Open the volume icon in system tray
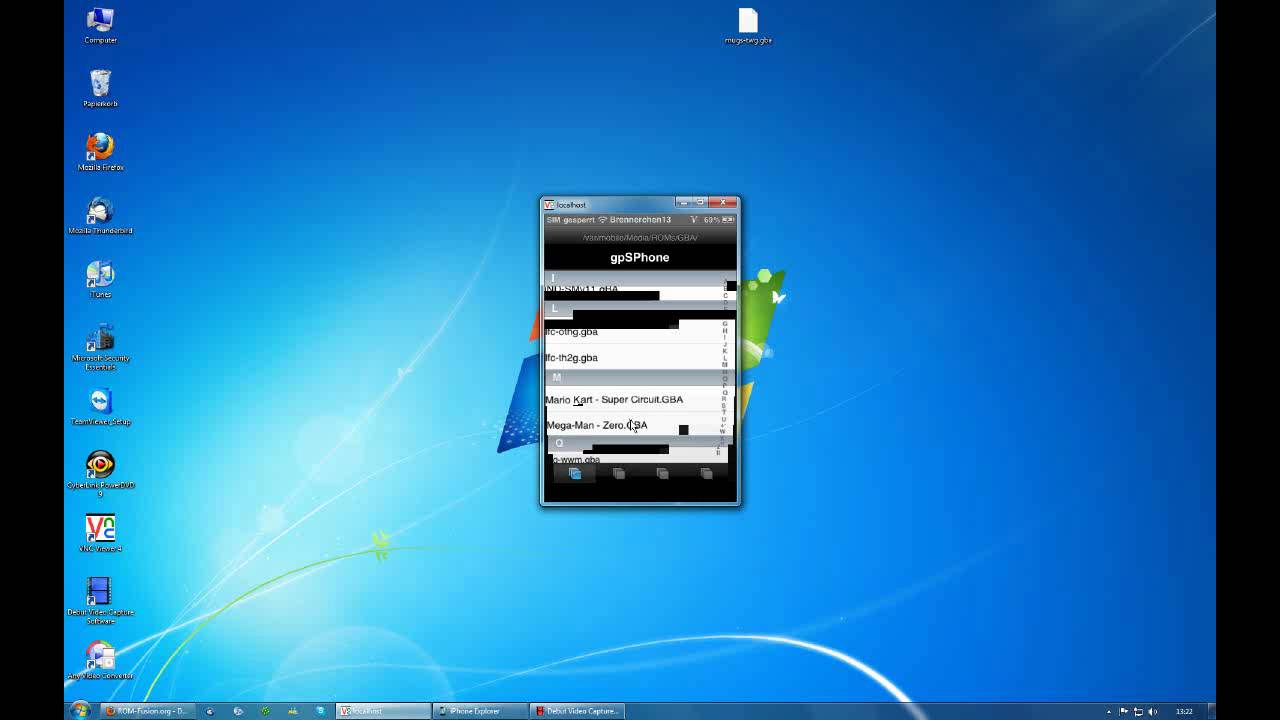Viewport: 1280px width, 720px height. [1153, 711]
